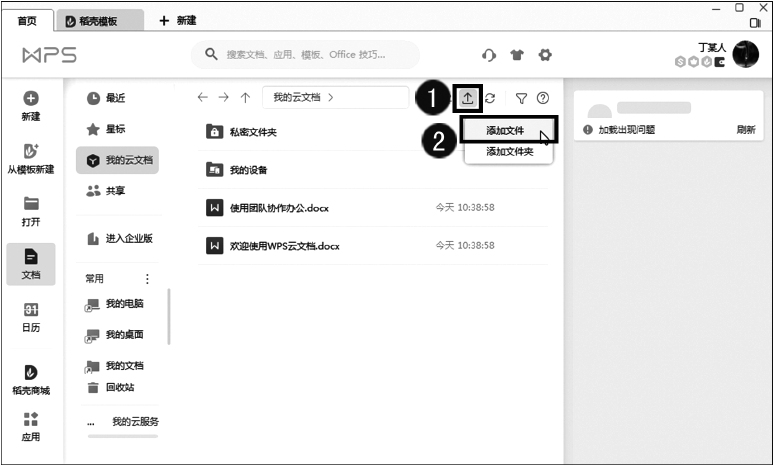The image size is (776, 466).
Task: Open 私密文件夹 in the file list
Action: point(253,132)
